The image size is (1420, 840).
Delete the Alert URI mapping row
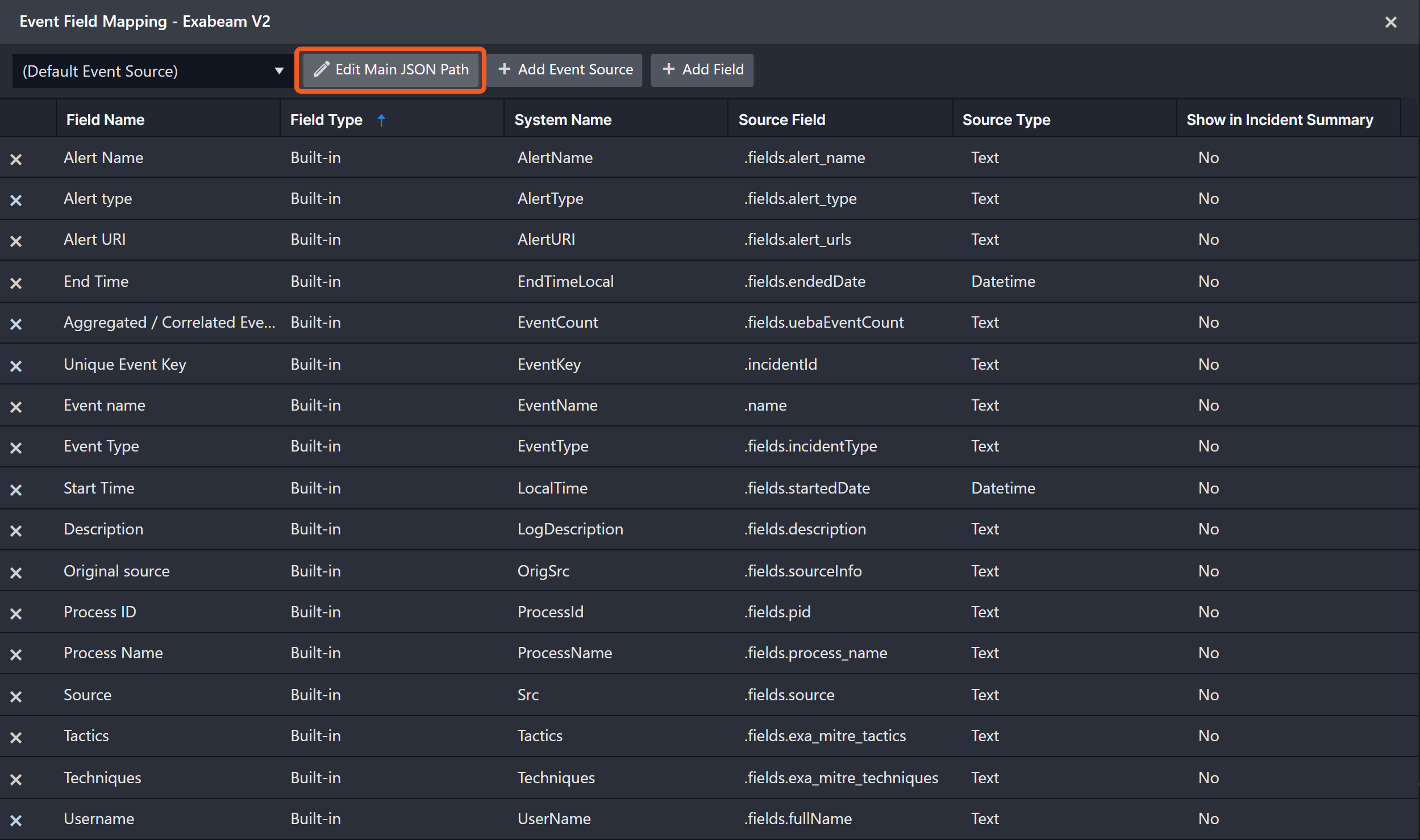(16, 241)
